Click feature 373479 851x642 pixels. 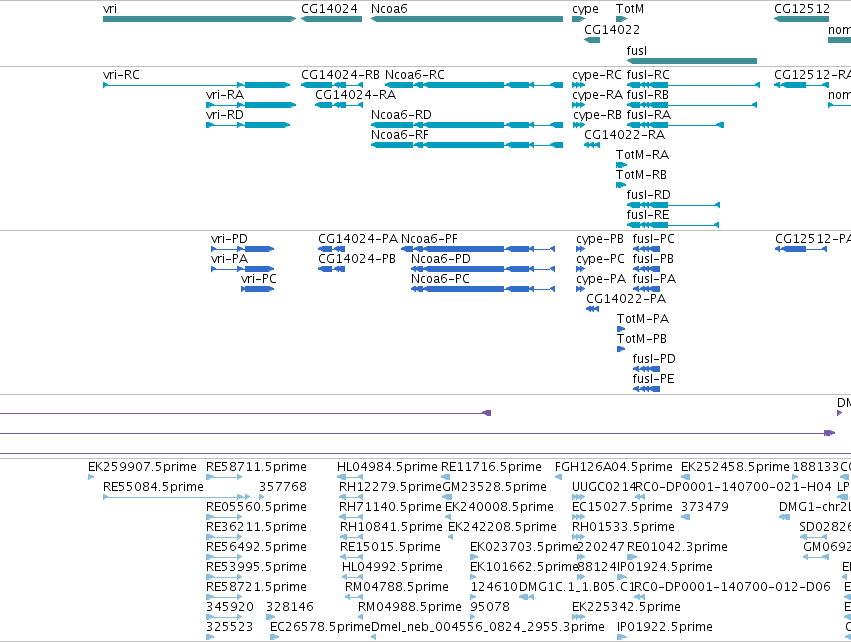686,517
